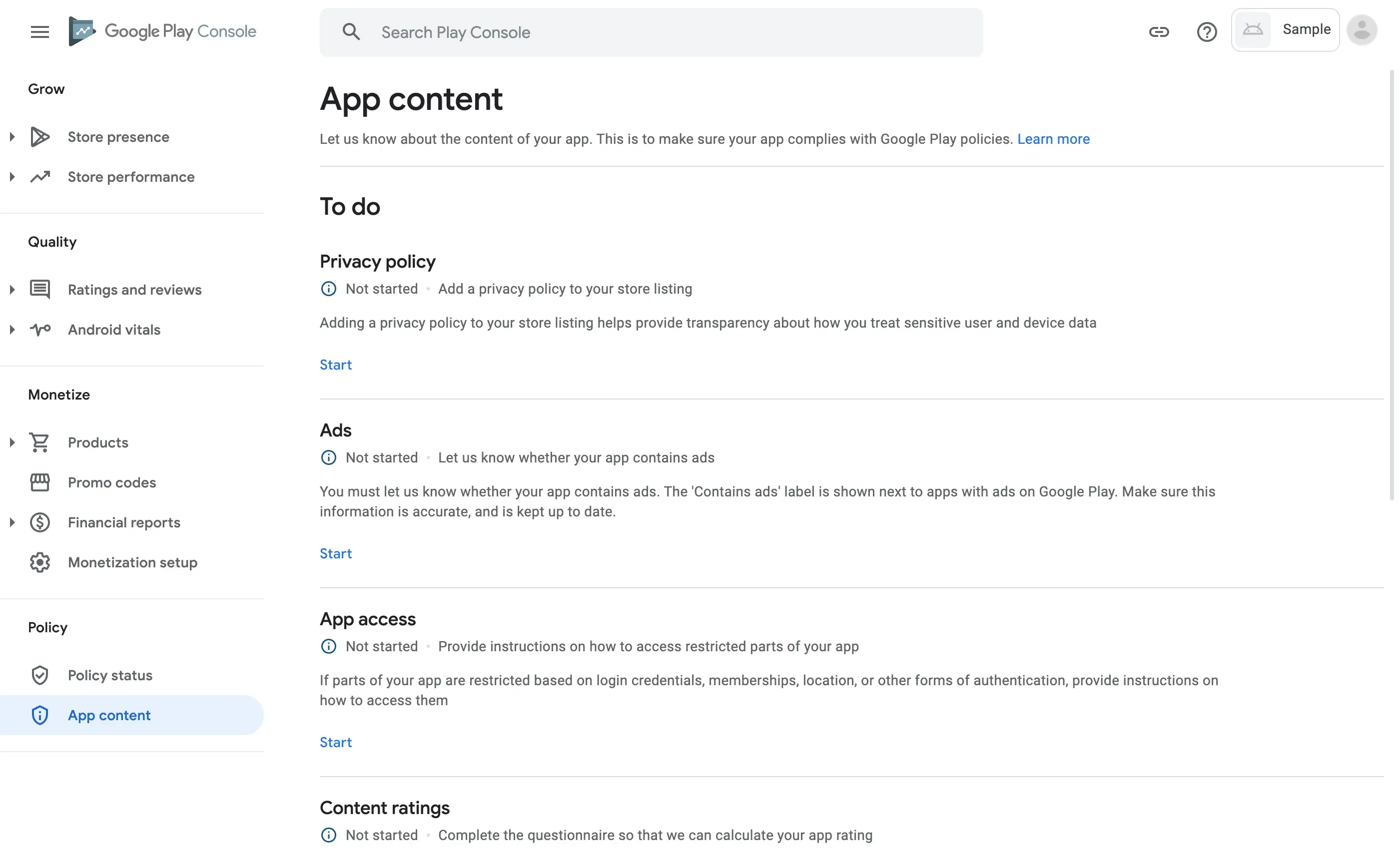The height and width of the screenshot is (852, 1400).
Task: Expand the Store presence menu arrow
Action: tap(12, 137)
